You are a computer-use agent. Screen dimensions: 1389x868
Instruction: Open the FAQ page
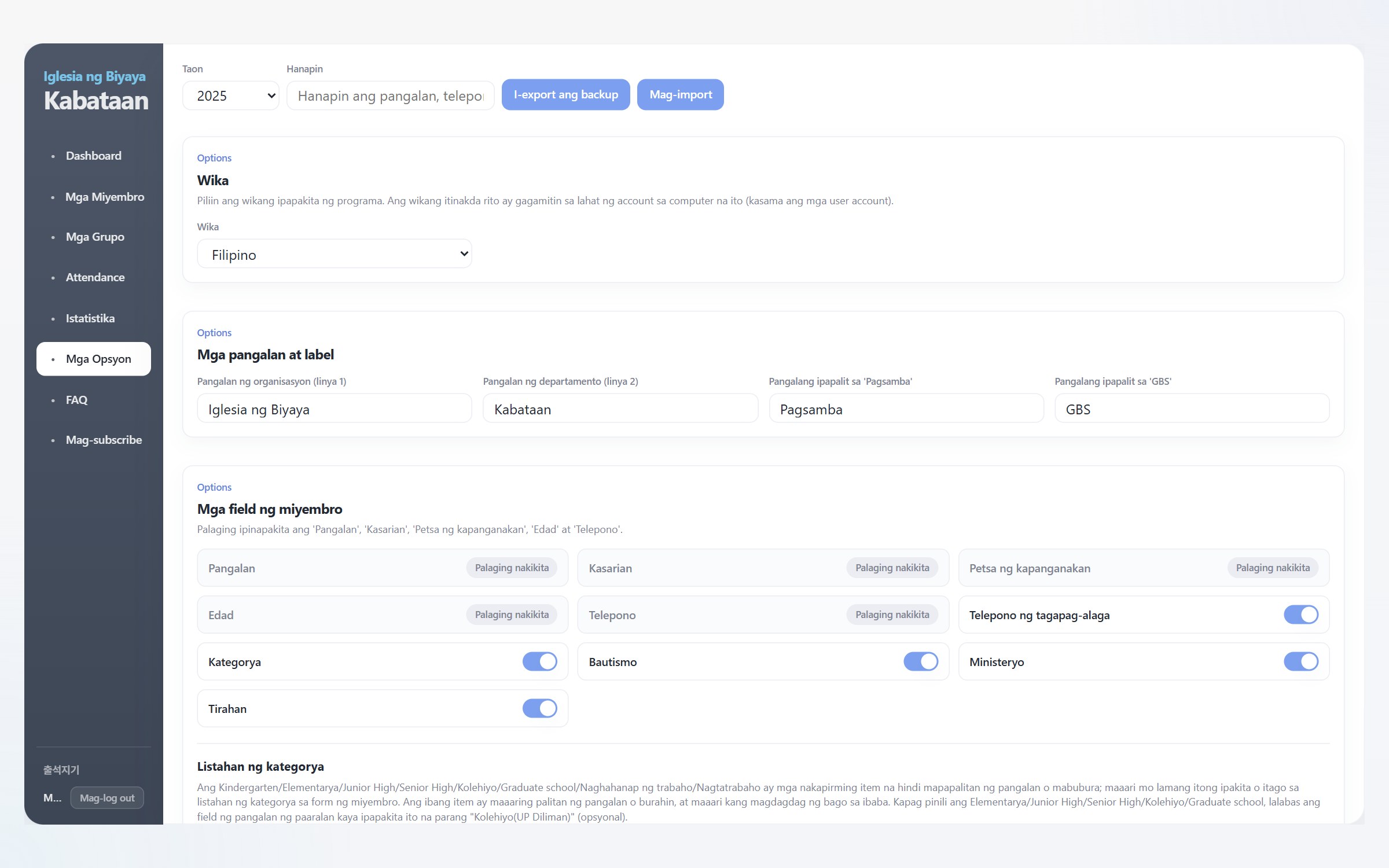pos(93,400)
